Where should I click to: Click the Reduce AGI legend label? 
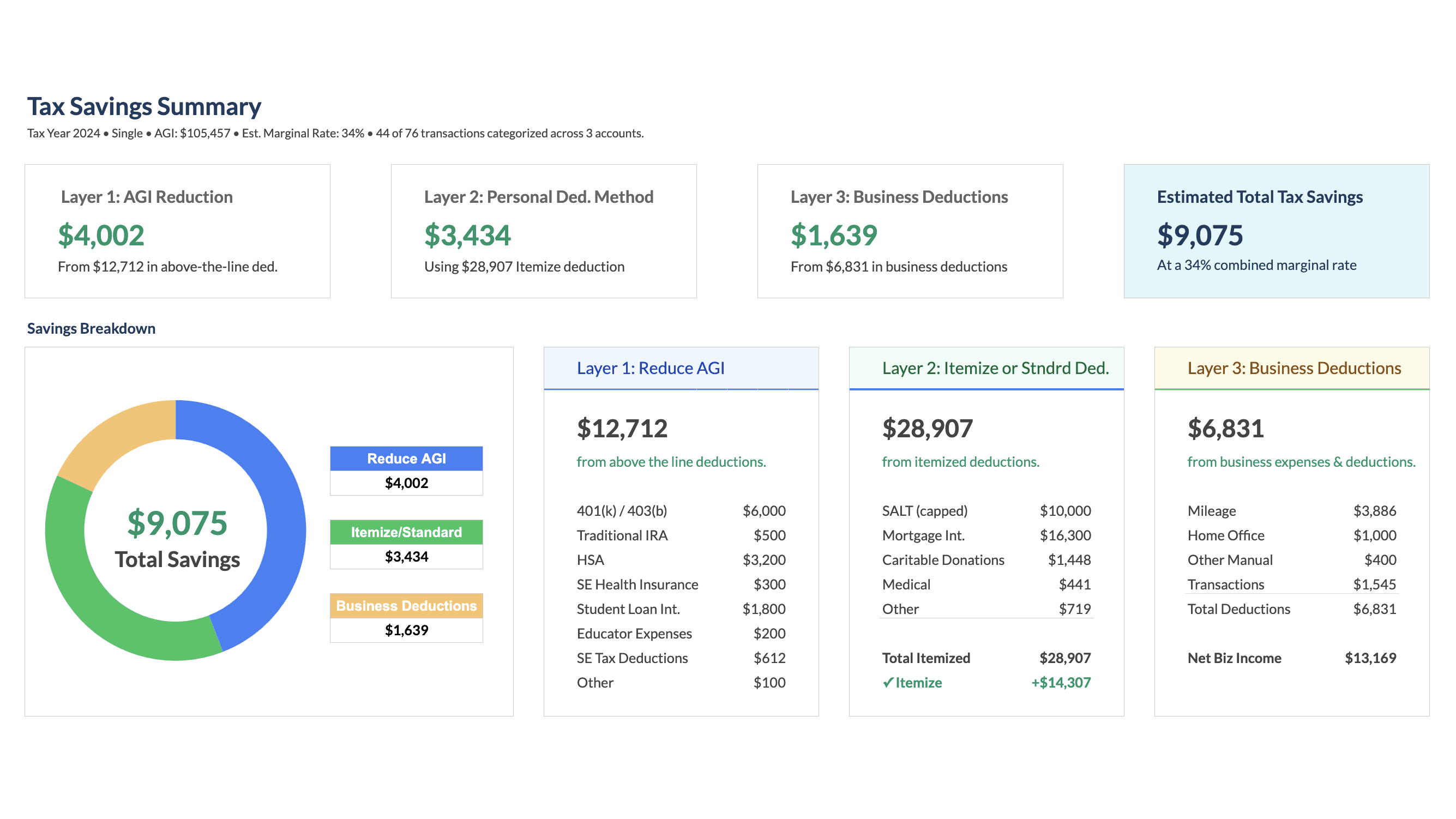tap(406, 459)
